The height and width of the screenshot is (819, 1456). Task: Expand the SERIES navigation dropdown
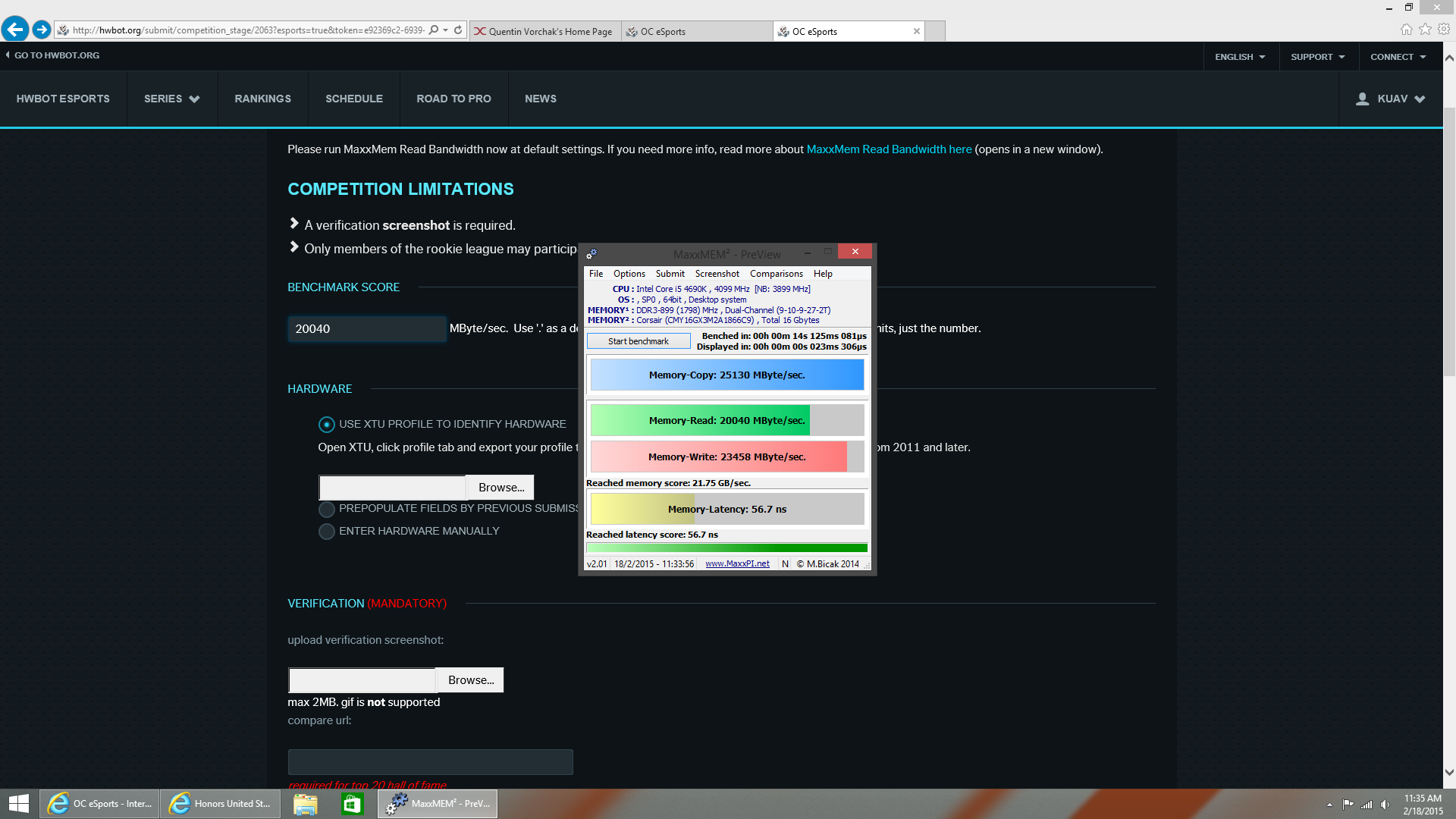click(x=172, y=99)
